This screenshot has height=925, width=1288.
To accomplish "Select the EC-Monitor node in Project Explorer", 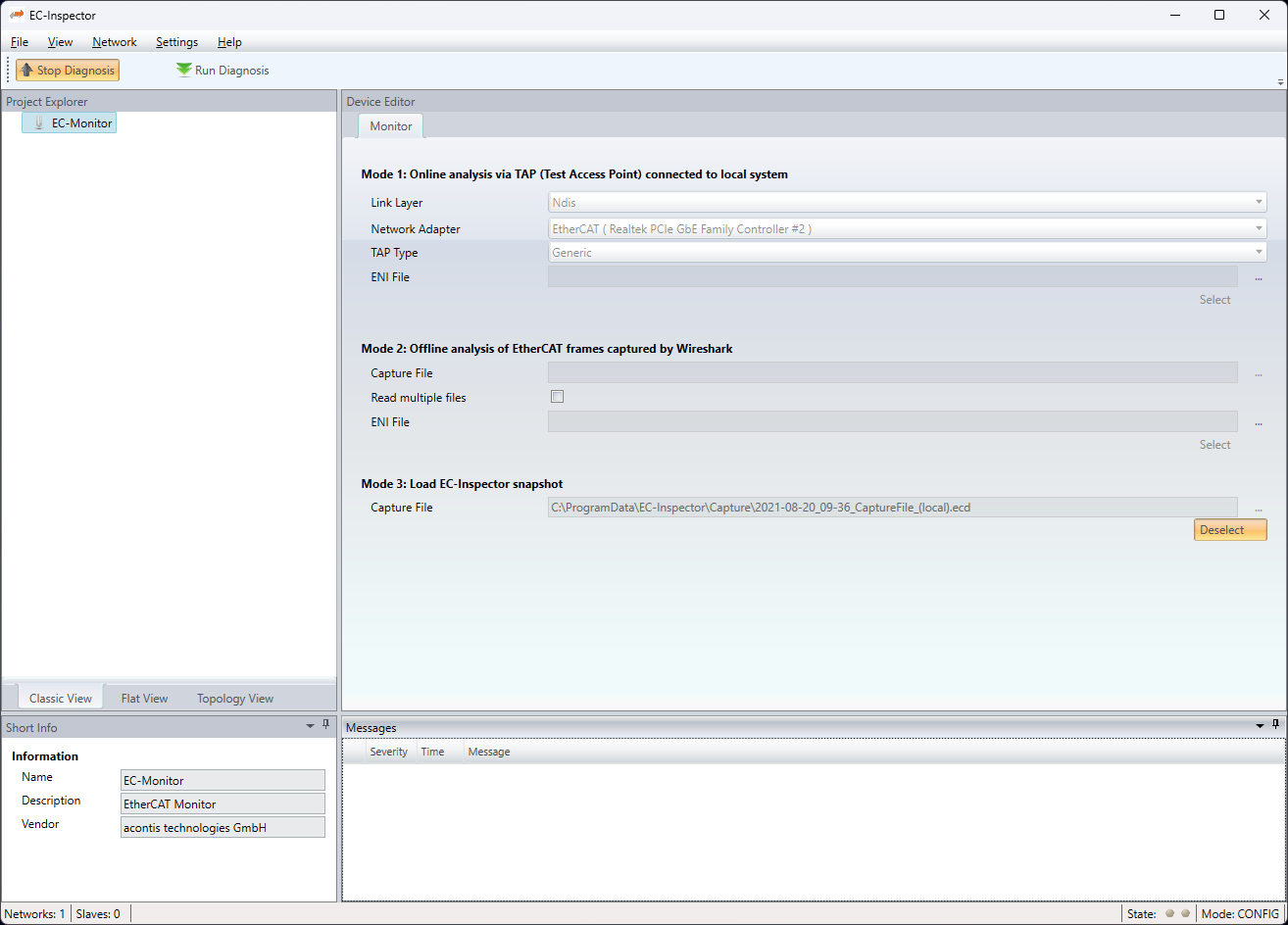I will [x=81, y=123].
